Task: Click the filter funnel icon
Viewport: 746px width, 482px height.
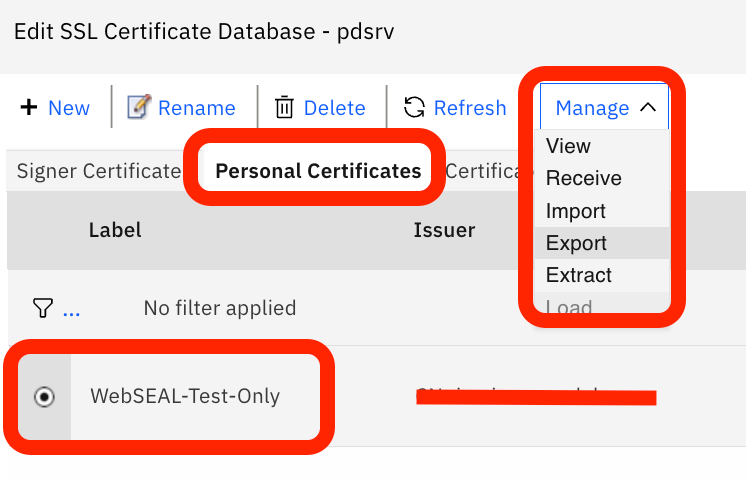Action: coord(41,308)
